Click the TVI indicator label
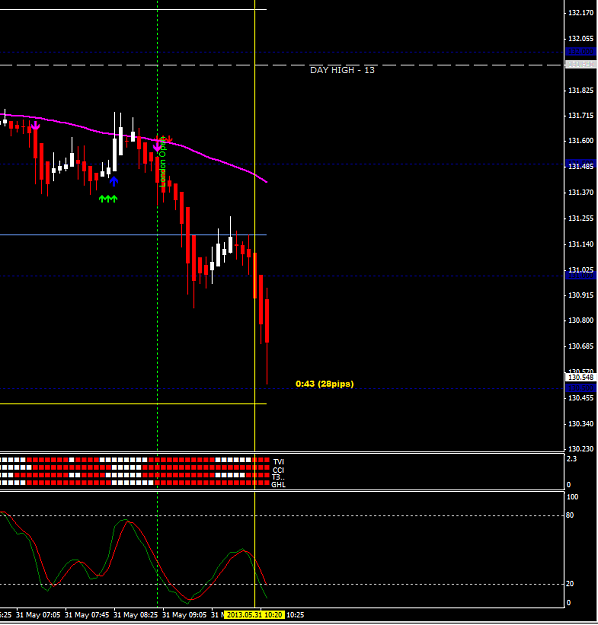Image resolution: width=598 pixels, height=625 pixels. pyautogui.click(x=278, y=462)
